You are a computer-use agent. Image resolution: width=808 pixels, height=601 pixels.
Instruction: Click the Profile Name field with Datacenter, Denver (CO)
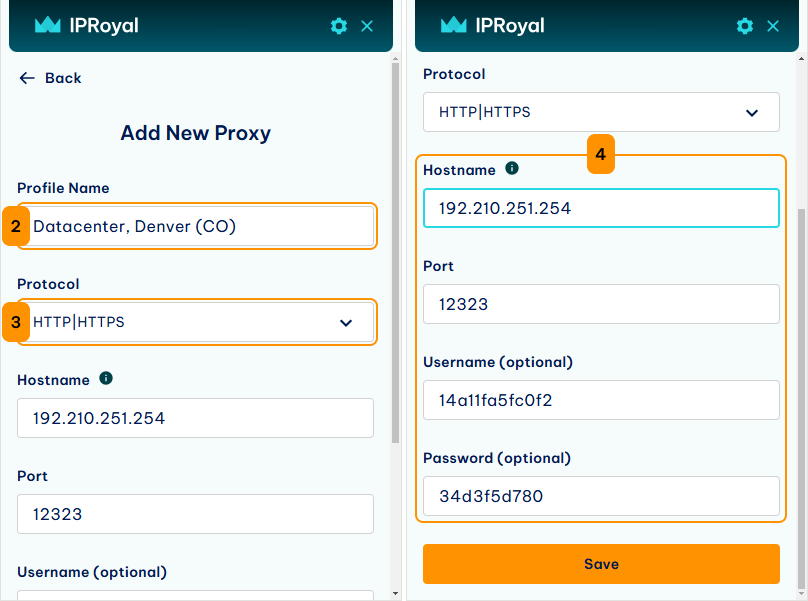tap(195, 226)
